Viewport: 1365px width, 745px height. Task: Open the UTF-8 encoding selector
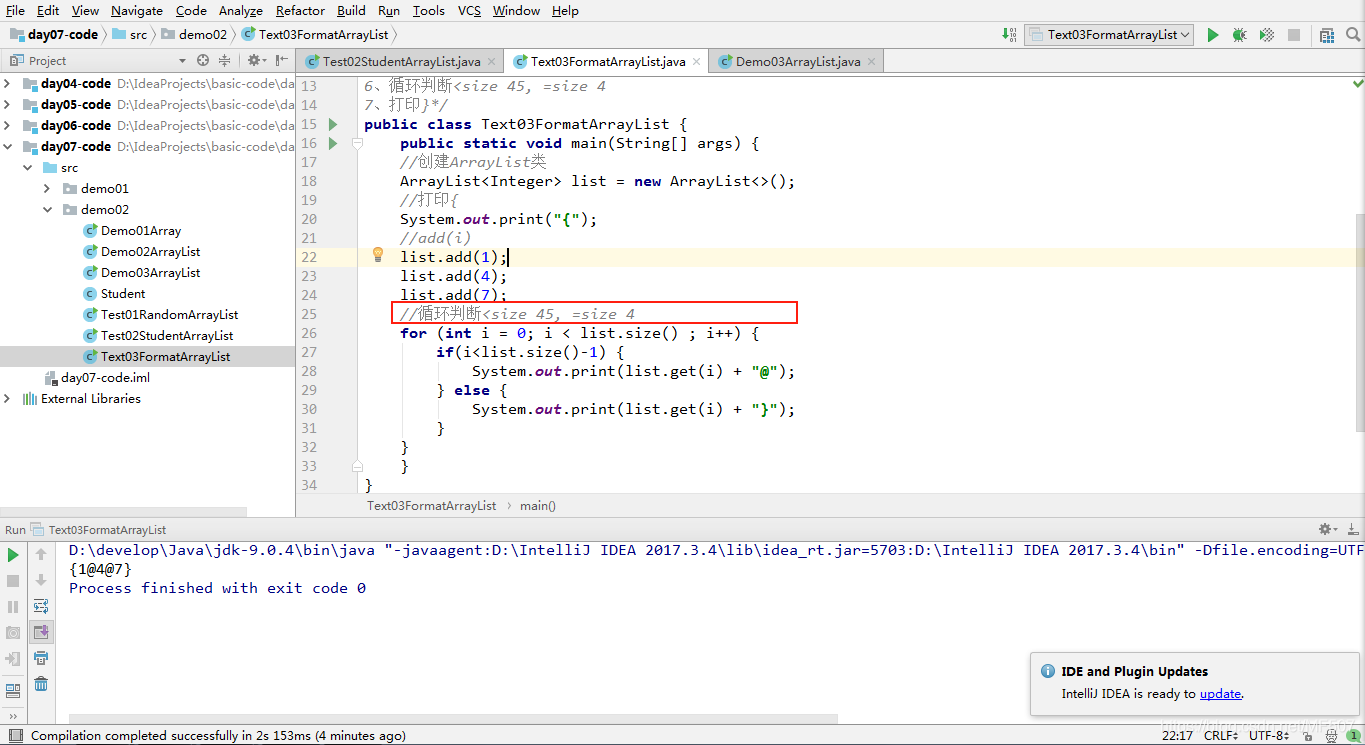1271,735
